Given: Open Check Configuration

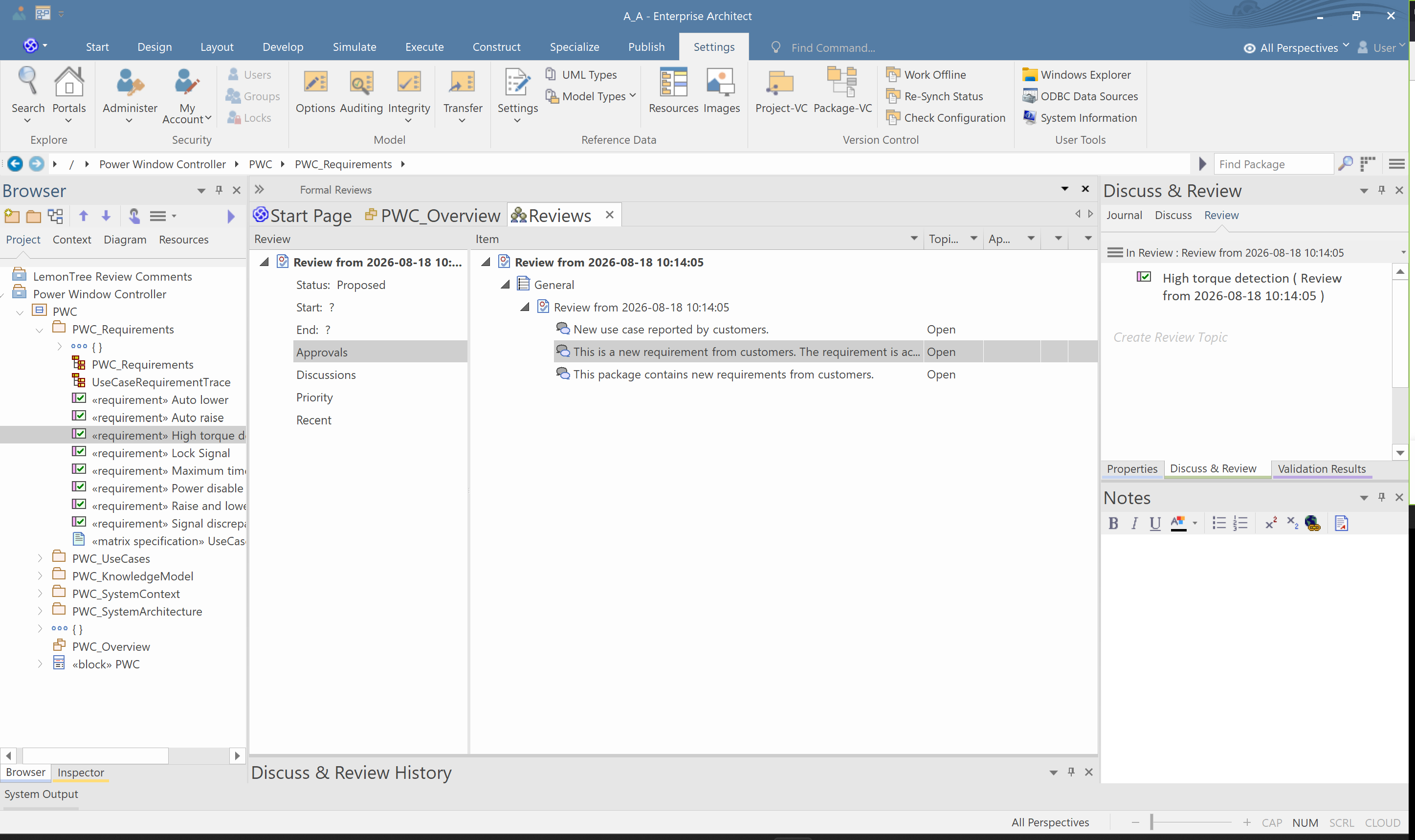Looking at the screenshot, I should [946, 118].
